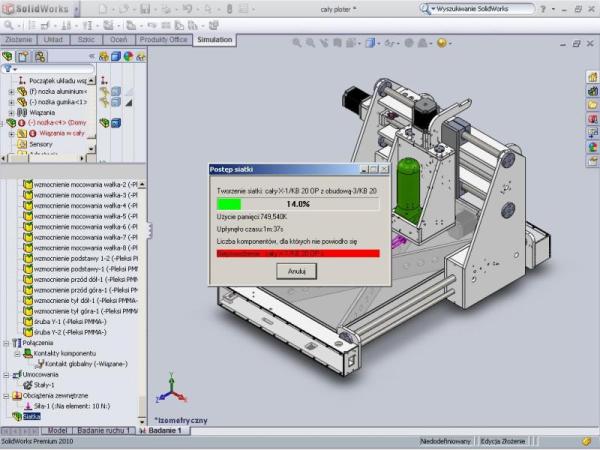This screenshot has width=600, height=450.
Task: Switch to the Produkty Office tab
Action: [163, 40]
